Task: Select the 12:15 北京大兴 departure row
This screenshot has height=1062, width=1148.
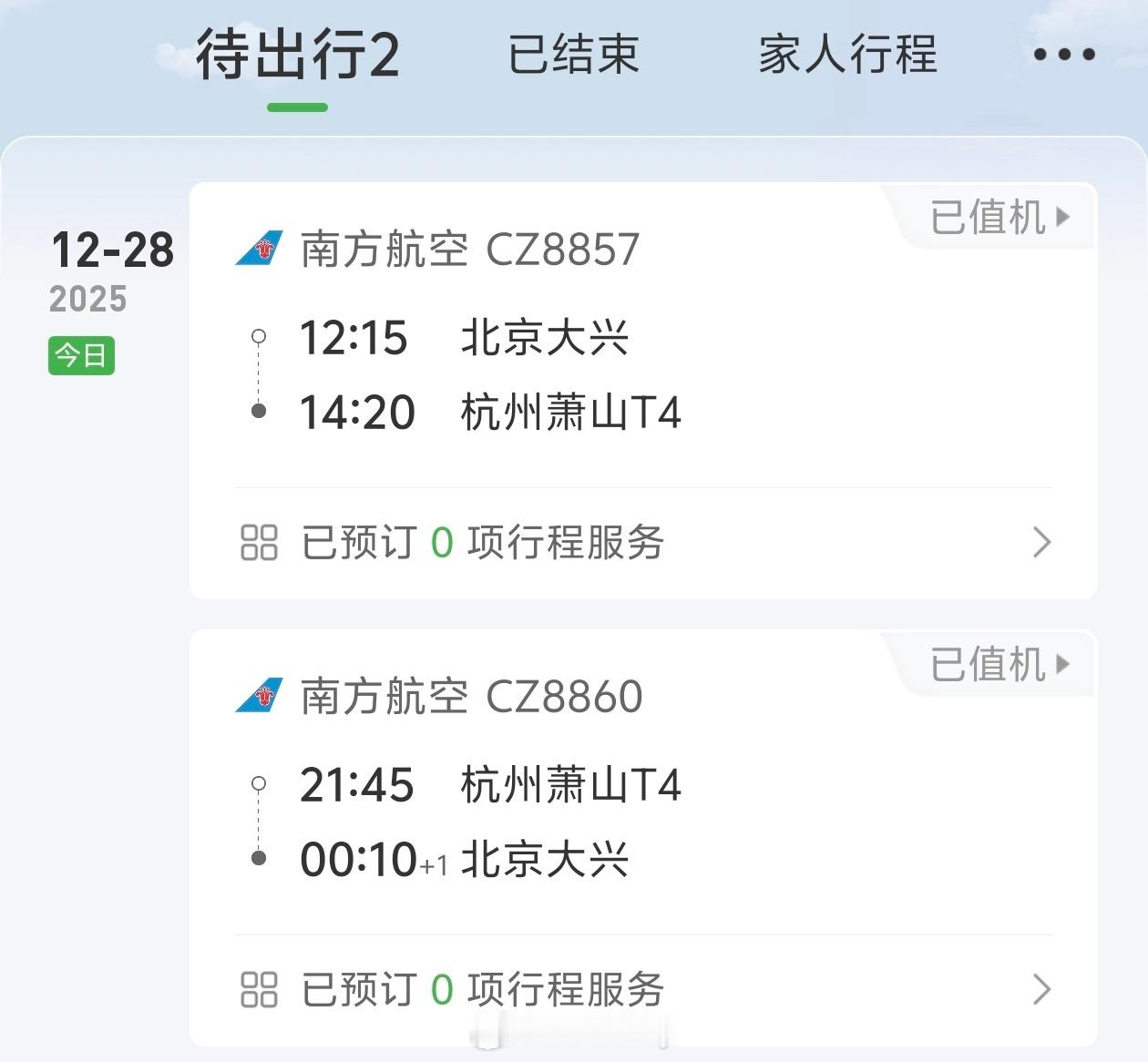Action: click(x=463, y=338)
